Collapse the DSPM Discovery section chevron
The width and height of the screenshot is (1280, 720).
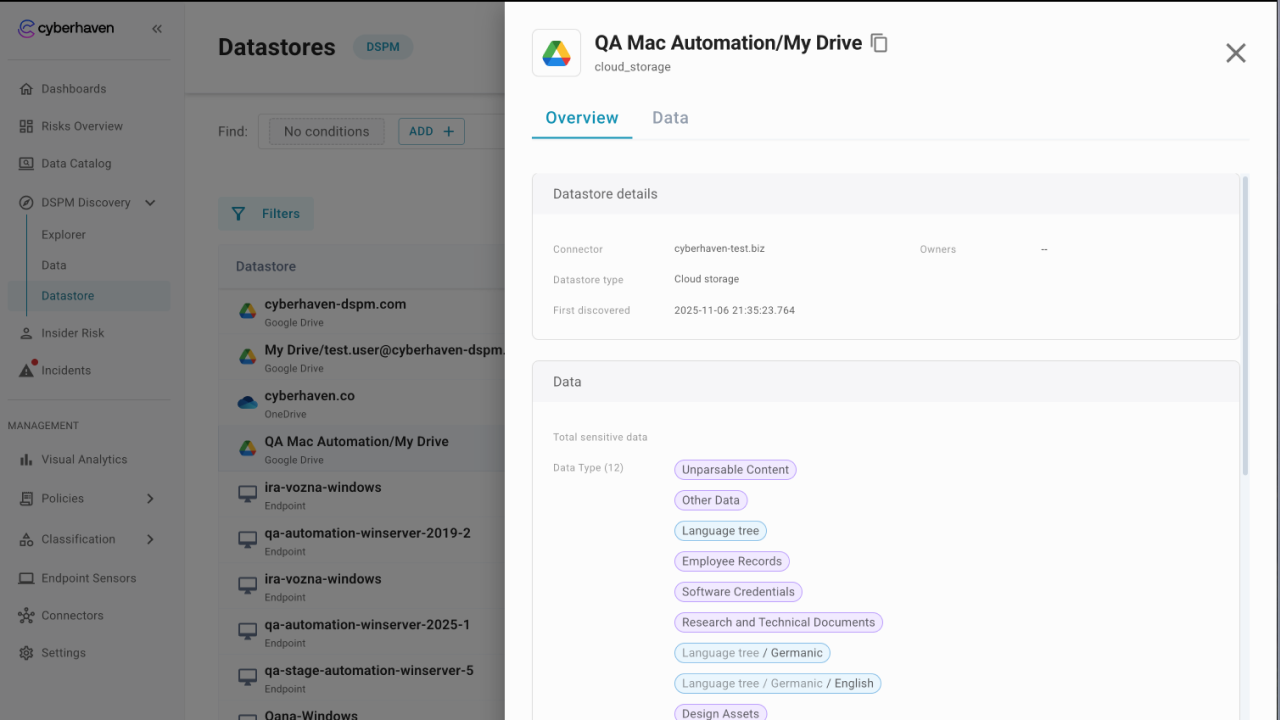click(150, 203)
